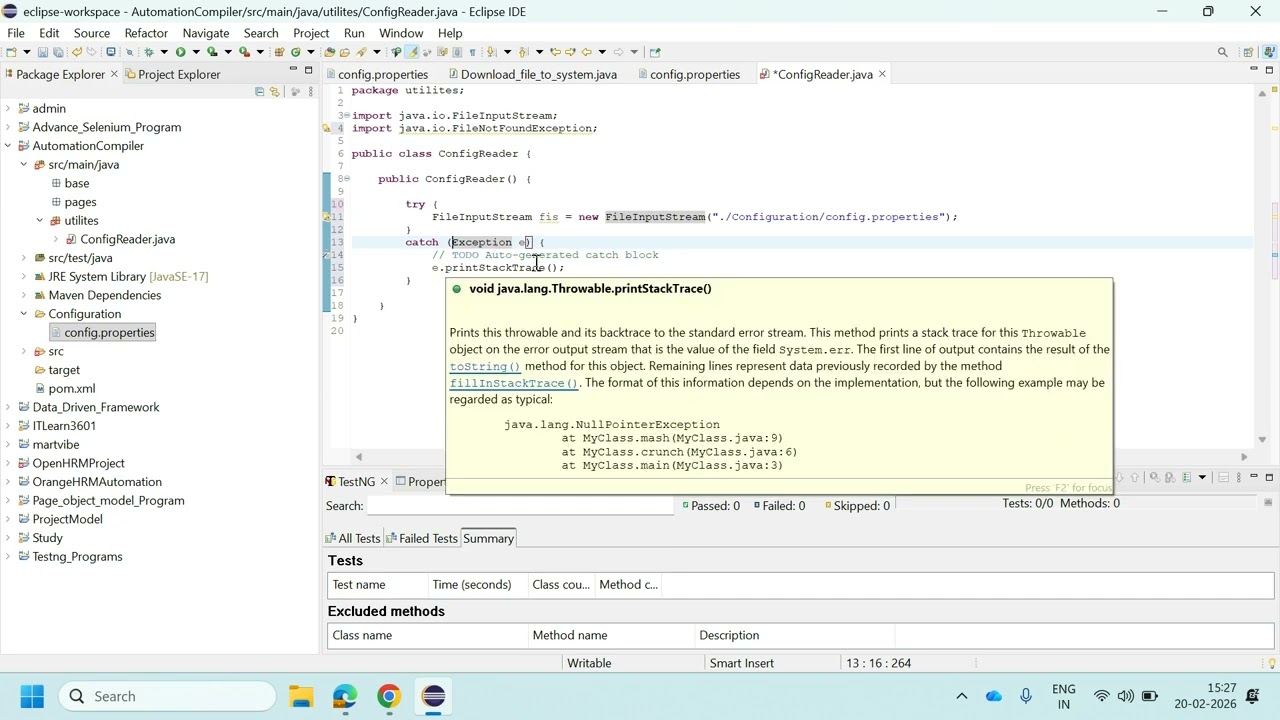Switch to All Tests tab in TestNG
The height and width of the screenshot is (720, 1280).
click(352, 538)
